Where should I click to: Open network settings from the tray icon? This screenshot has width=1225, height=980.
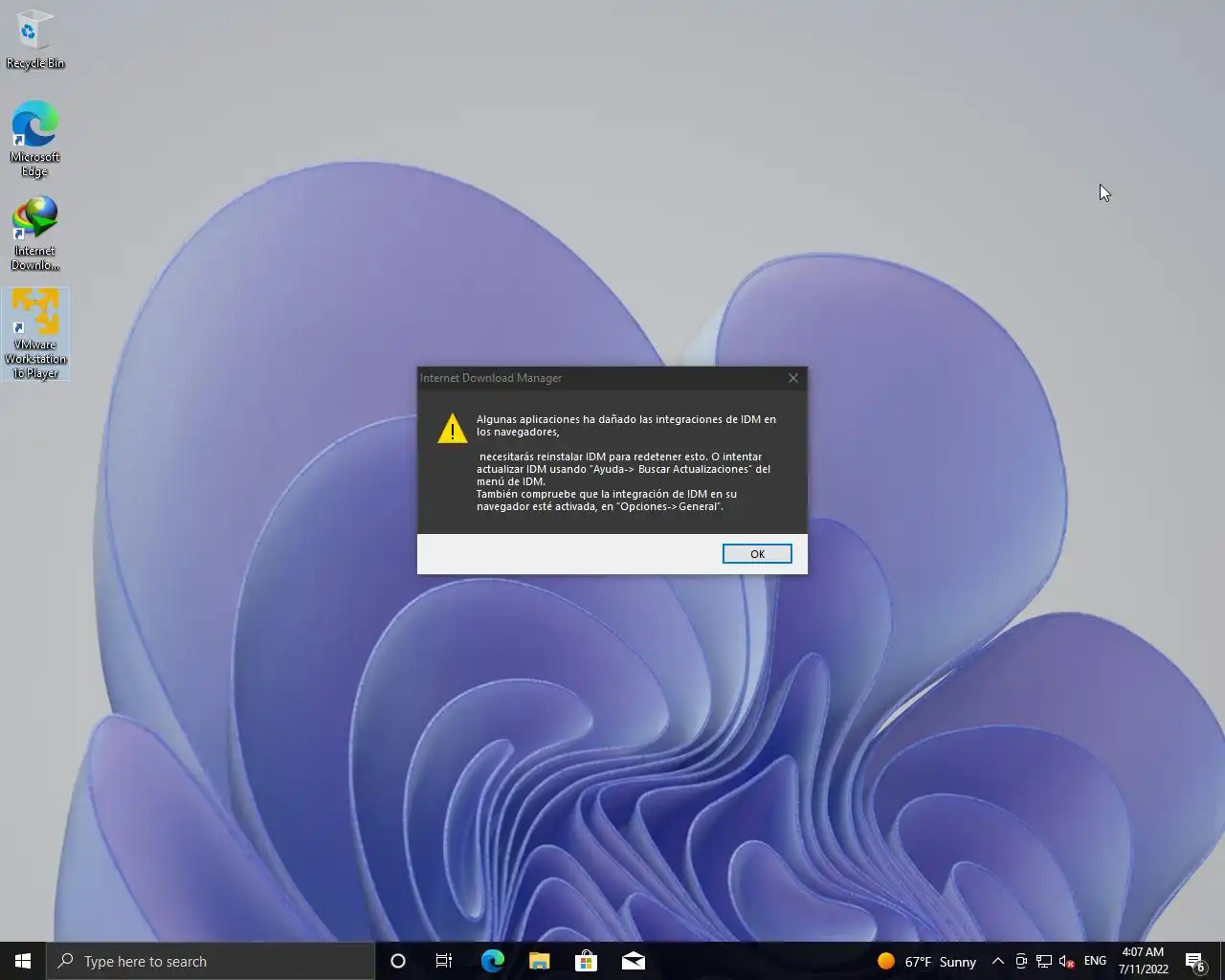(1044, 961)
